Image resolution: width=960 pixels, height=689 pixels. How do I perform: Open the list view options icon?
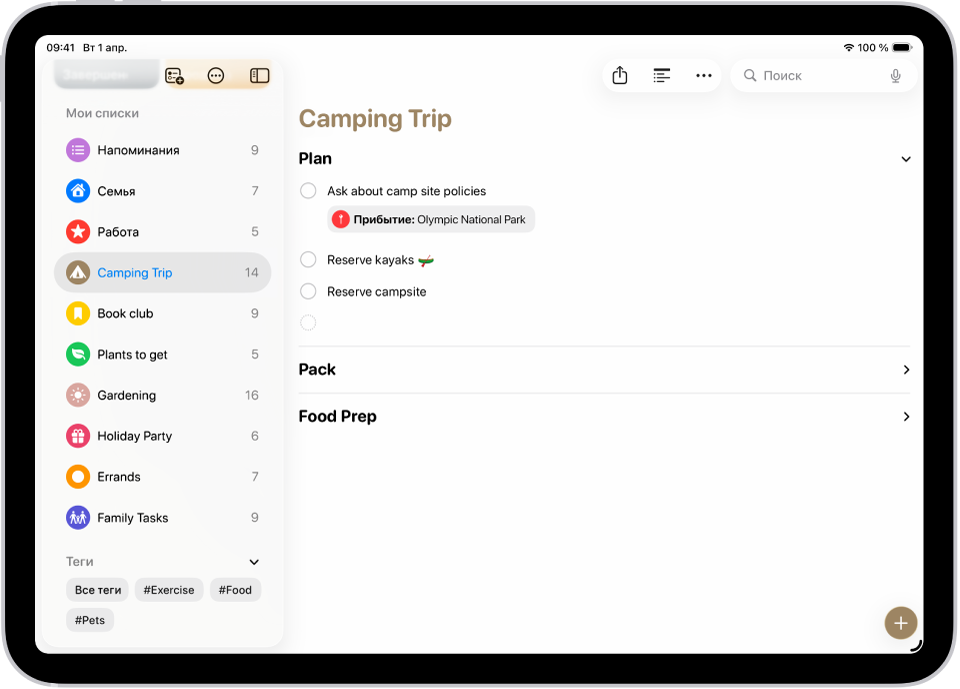pos(662,75)
